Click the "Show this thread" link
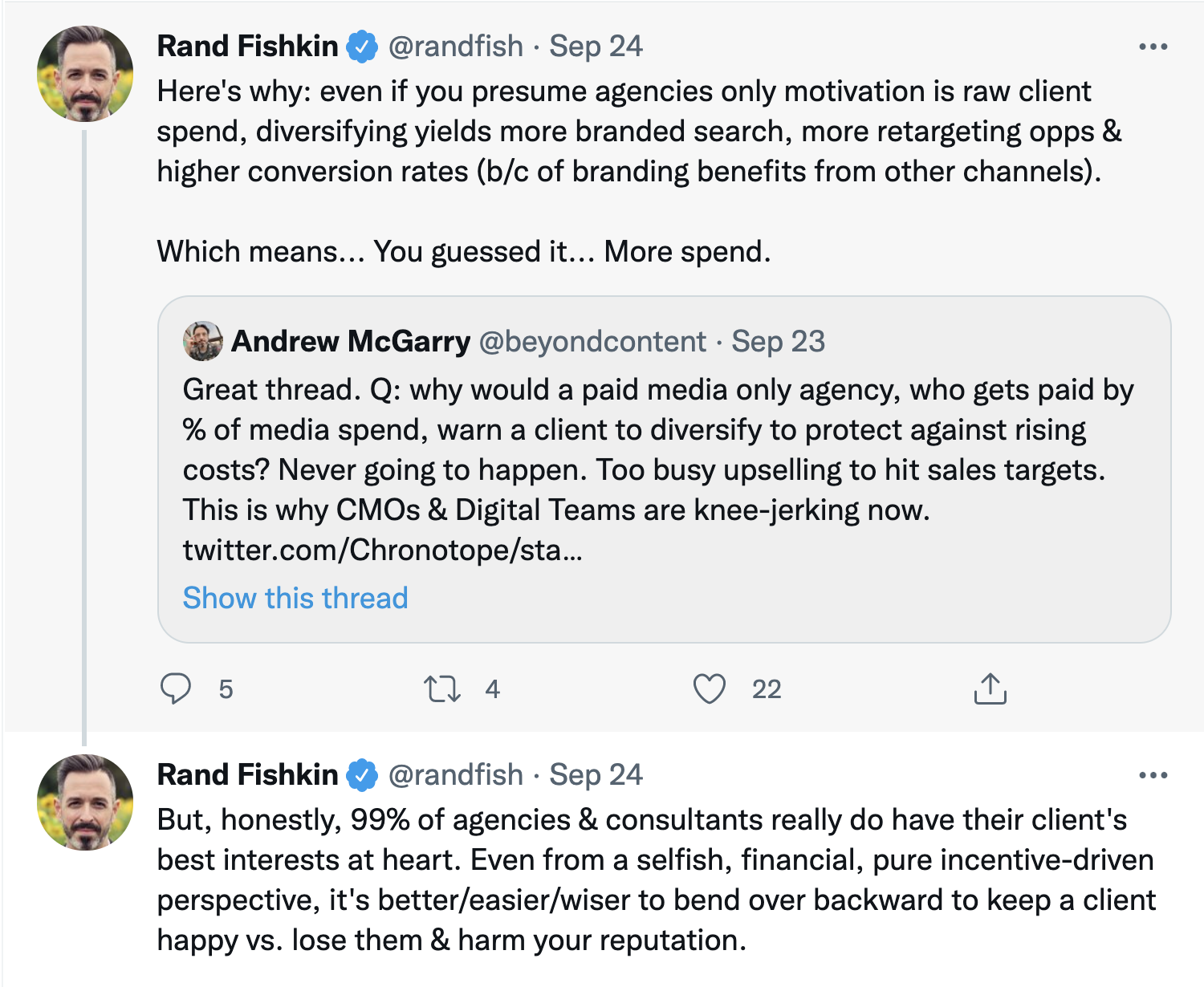This screenshot has width=1204, height=987. tap(295, 598)
